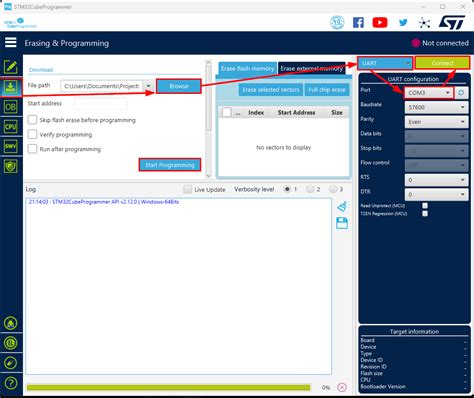
Task: Open the ST community network icon
Action: coord(424,23)
